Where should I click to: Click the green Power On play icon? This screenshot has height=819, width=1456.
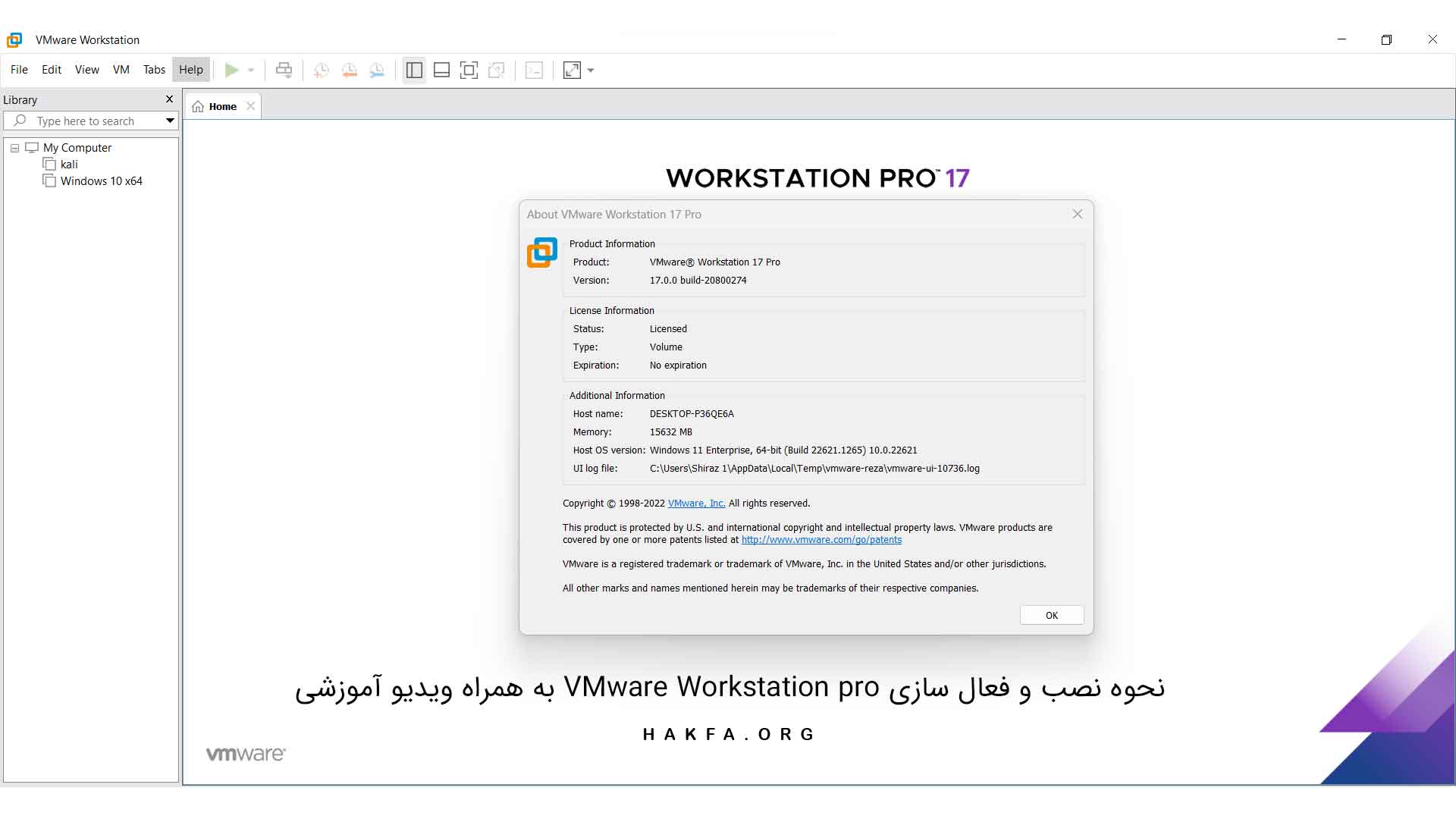click(232, 70)
